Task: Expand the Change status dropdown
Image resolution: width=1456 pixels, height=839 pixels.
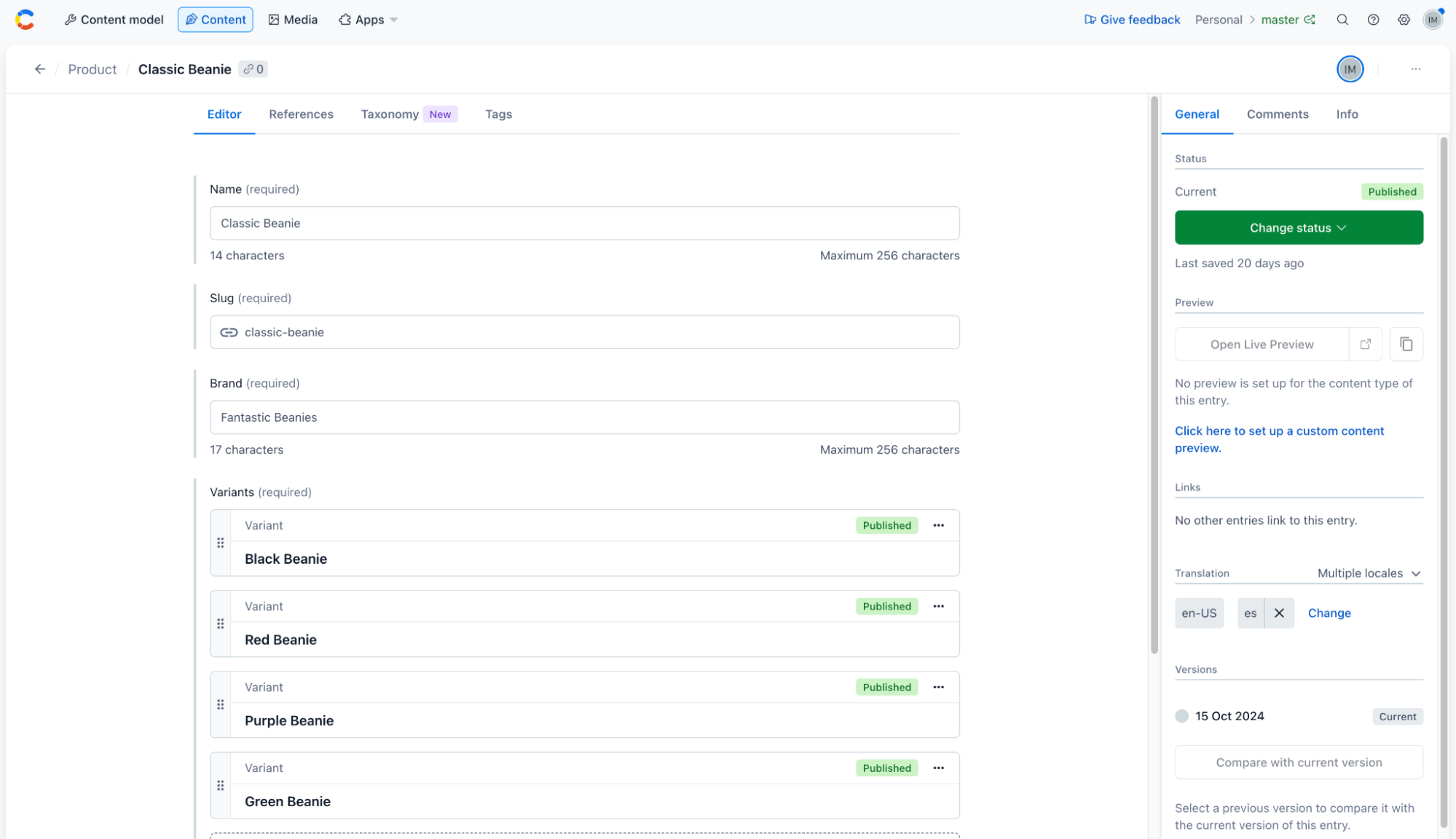Action: 1298,228
